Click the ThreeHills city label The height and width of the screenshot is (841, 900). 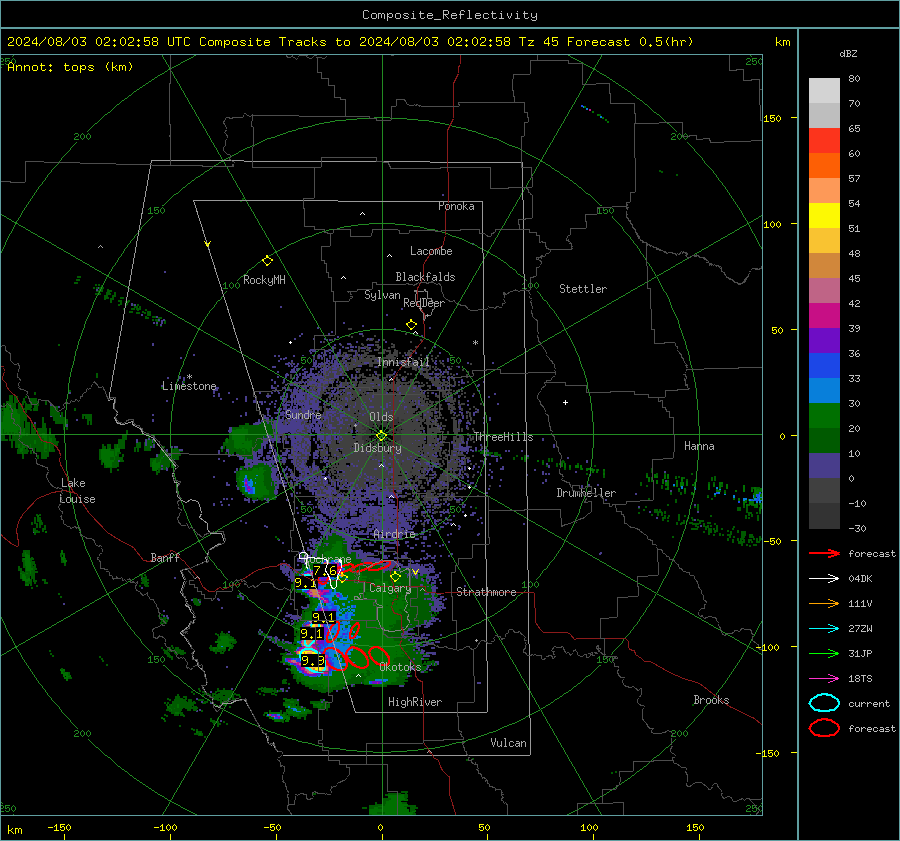(x=503, y=437)
